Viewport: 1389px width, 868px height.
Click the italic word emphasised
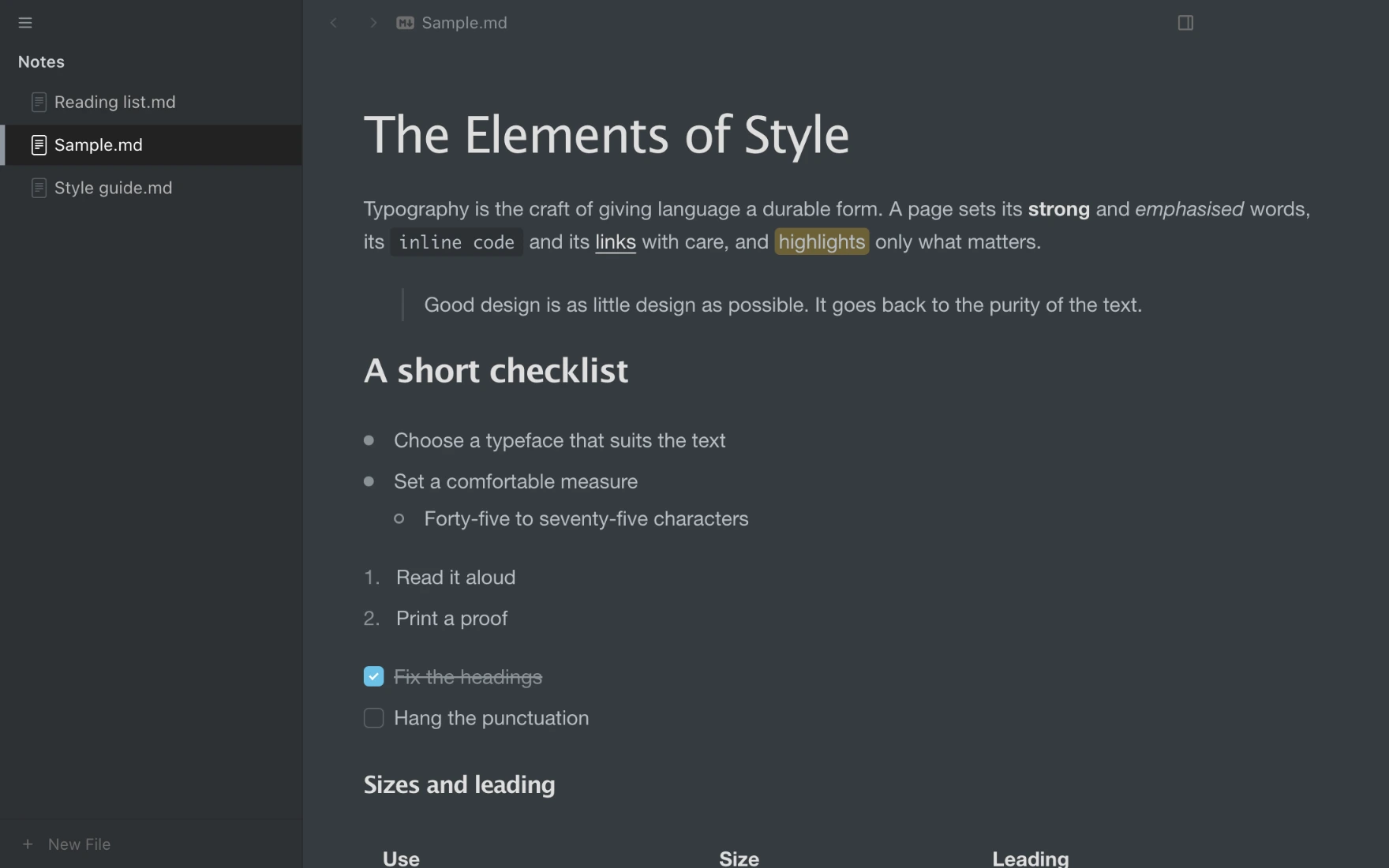tap(1189, 209)
